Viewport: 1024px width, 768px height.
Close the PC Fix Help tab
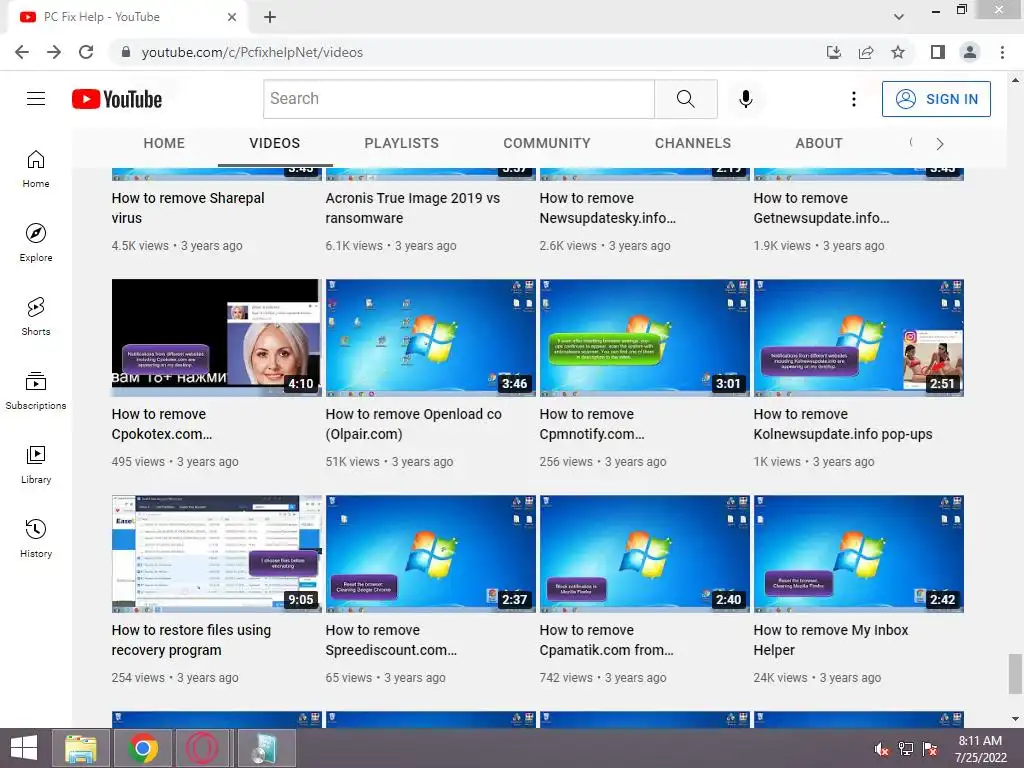[232, 17]
